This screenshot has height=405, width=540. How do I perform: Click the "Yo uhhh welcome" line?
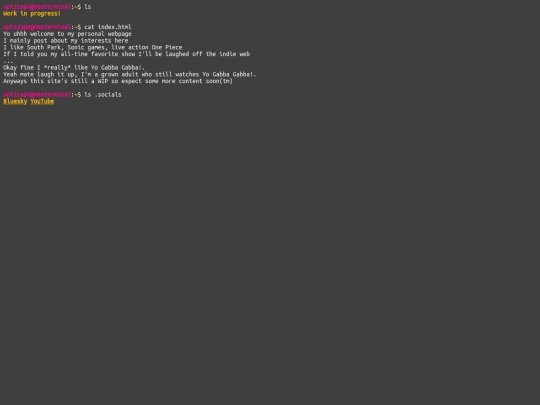tap(68, 34)
